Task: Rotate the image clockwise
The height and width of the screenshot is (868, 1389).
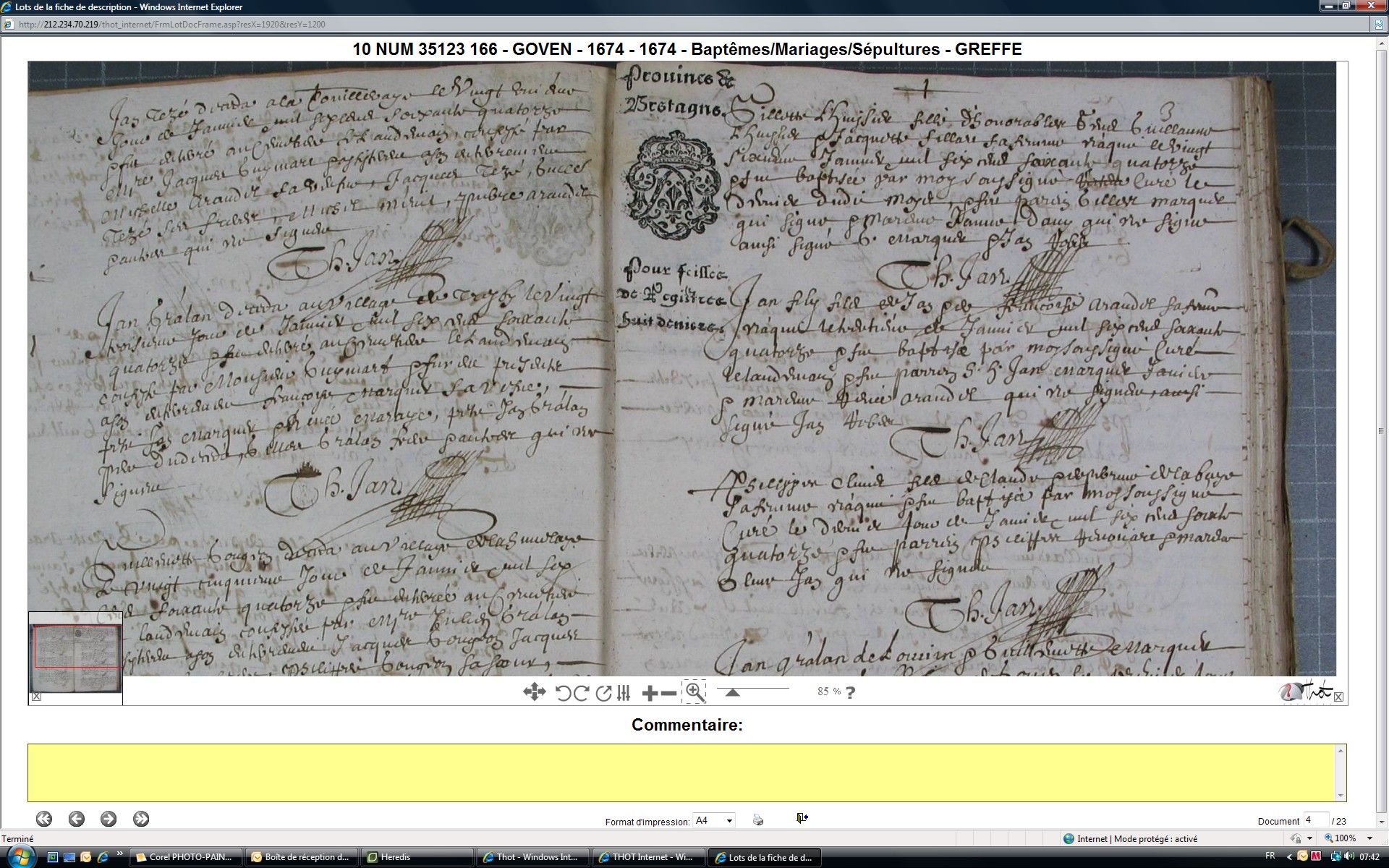Action: [x=580, y=693]
